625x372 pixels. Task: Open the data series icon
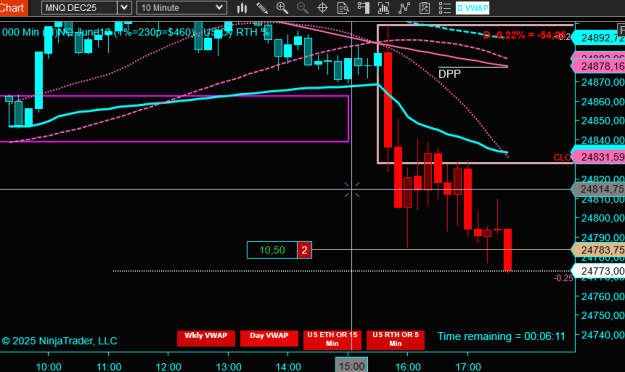383,8
